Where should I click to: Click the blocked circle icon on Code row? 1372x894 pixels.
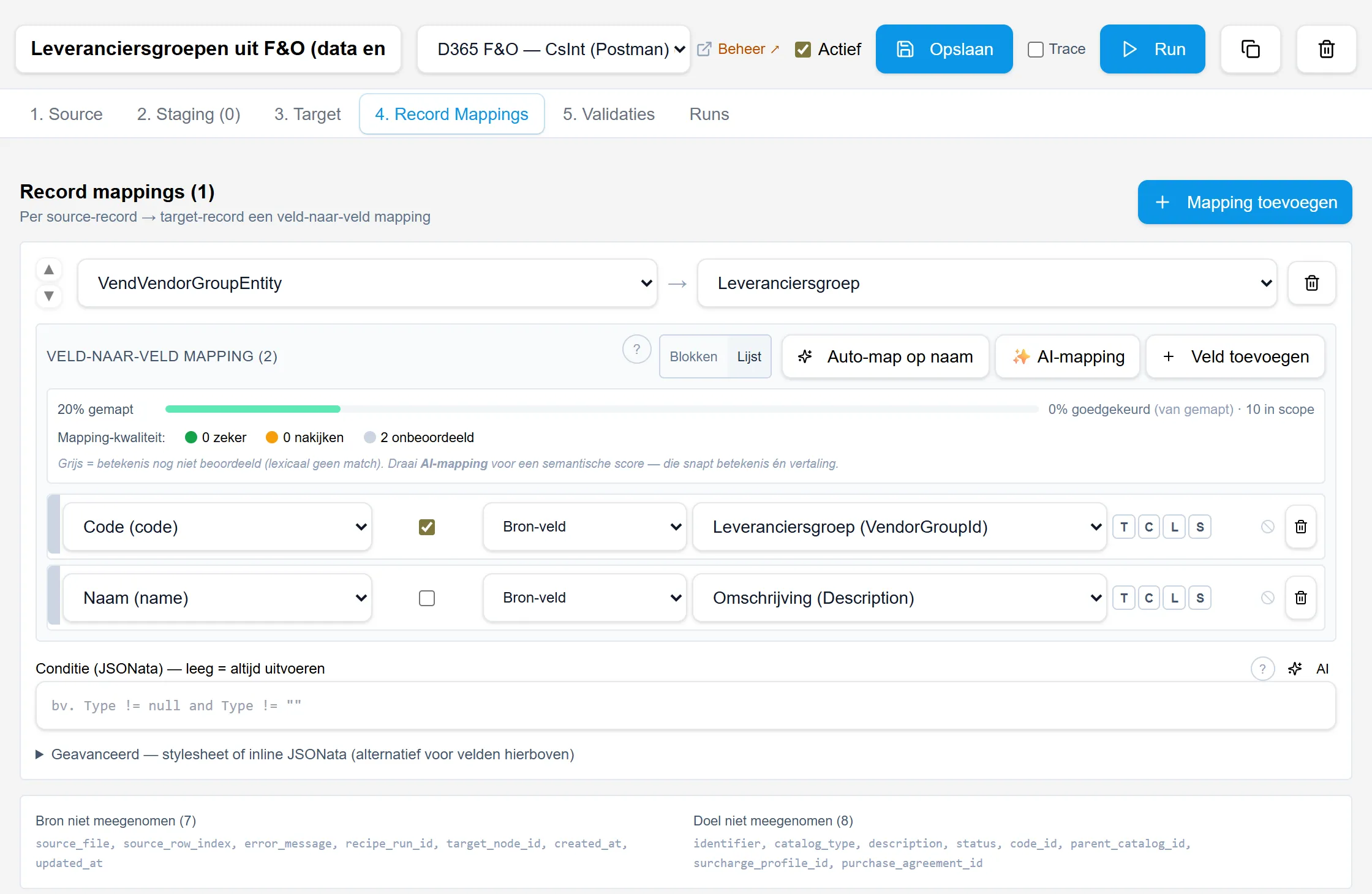[x=1267, y=527]
